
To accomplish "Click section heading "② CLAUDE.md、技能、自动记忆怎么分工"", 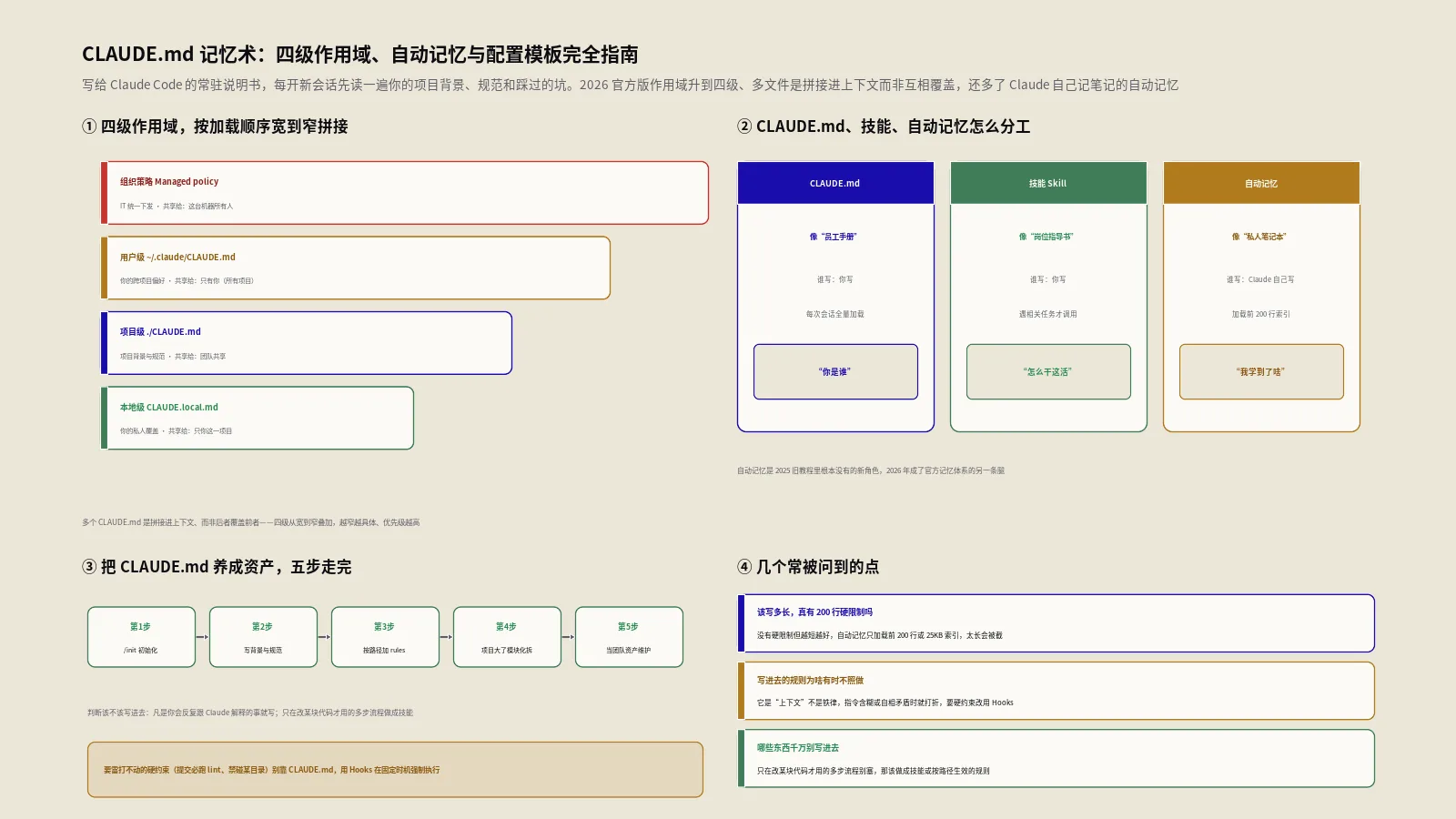I will pos(884,126).
